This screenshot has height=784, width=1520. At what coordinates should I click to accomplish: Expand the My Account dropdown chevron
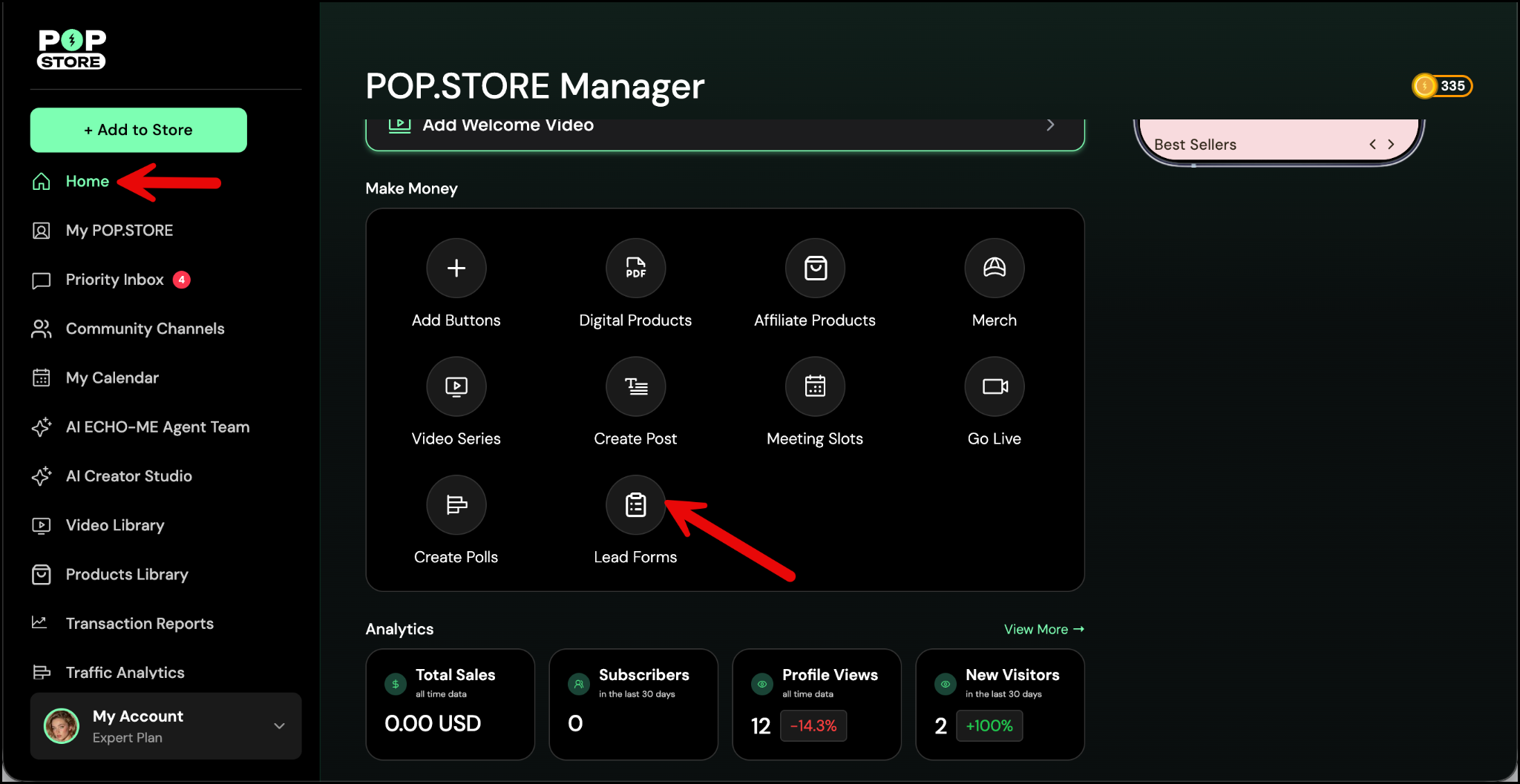[280, 726]
